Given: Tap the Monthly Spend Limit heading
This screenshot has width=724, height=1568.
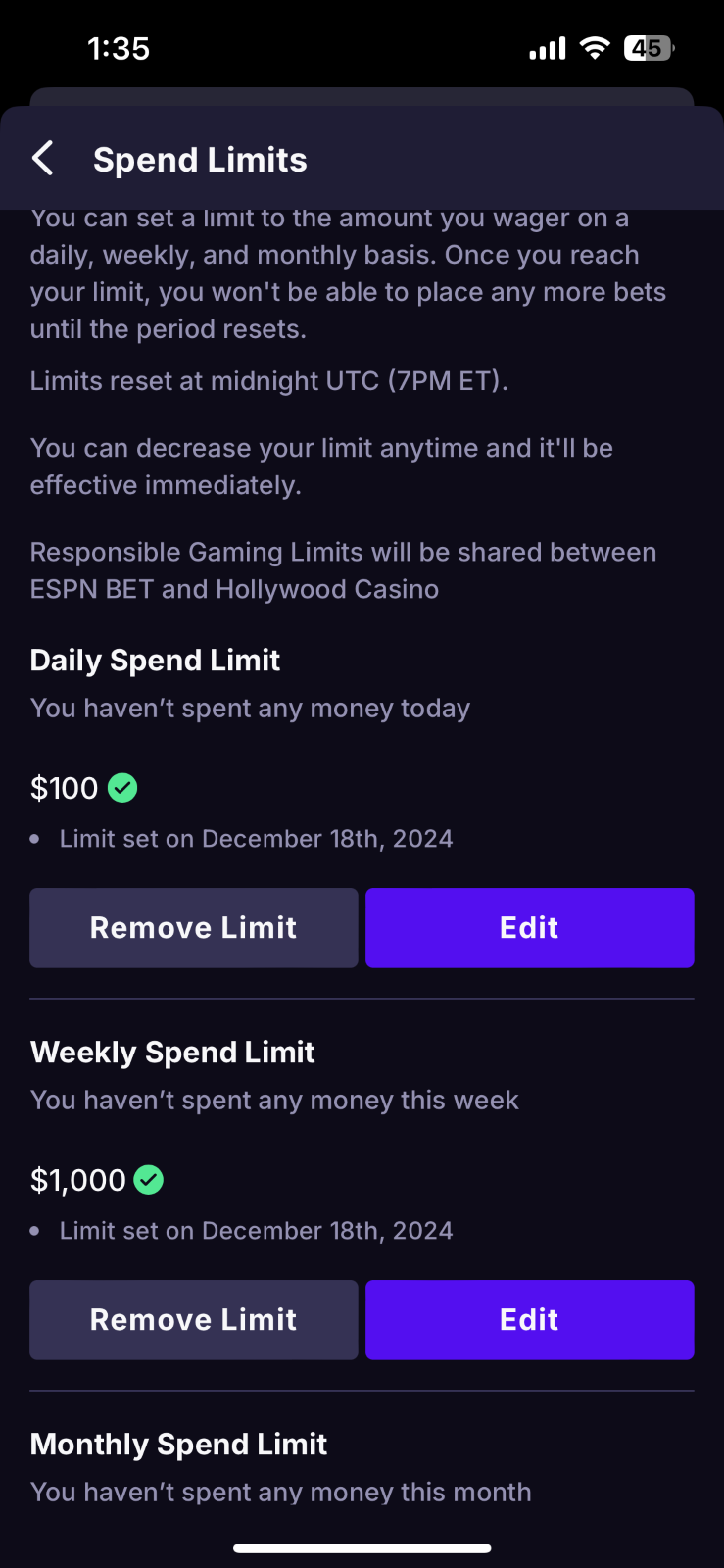Looking at the screenshot, I should tap(178, 1445).
